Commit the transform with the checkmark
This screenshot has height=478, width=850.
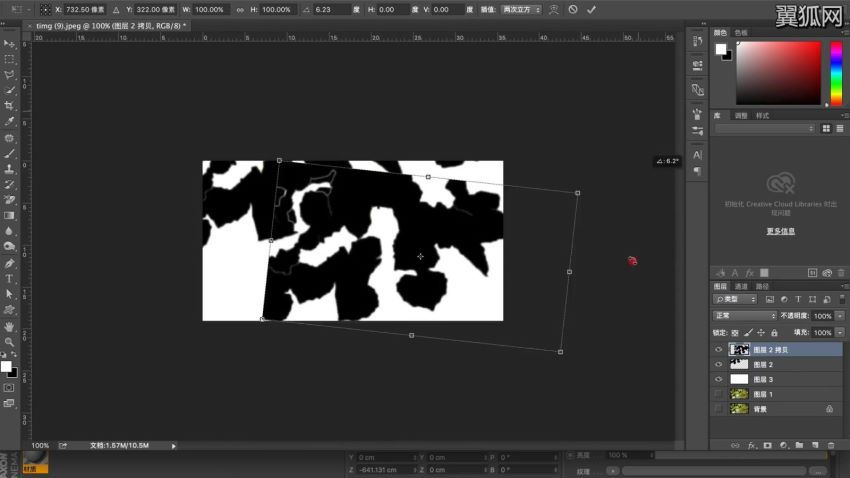592,9
